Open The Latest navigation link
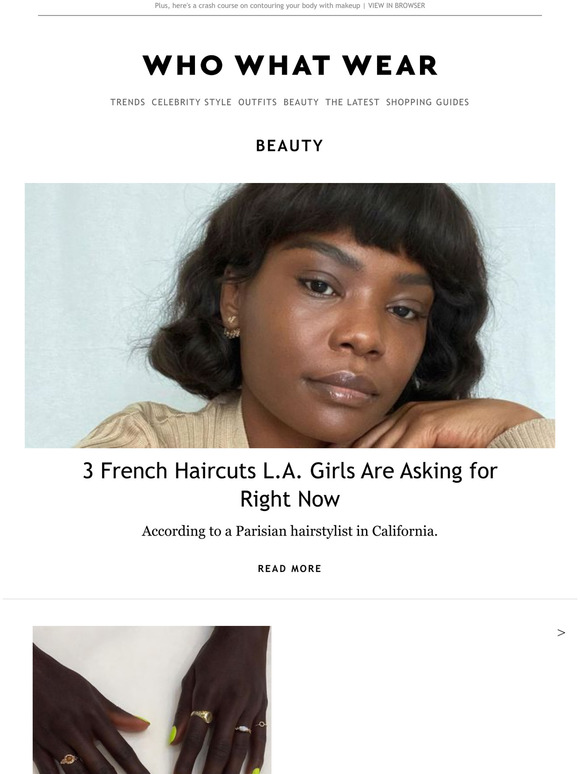 (352, 102)
